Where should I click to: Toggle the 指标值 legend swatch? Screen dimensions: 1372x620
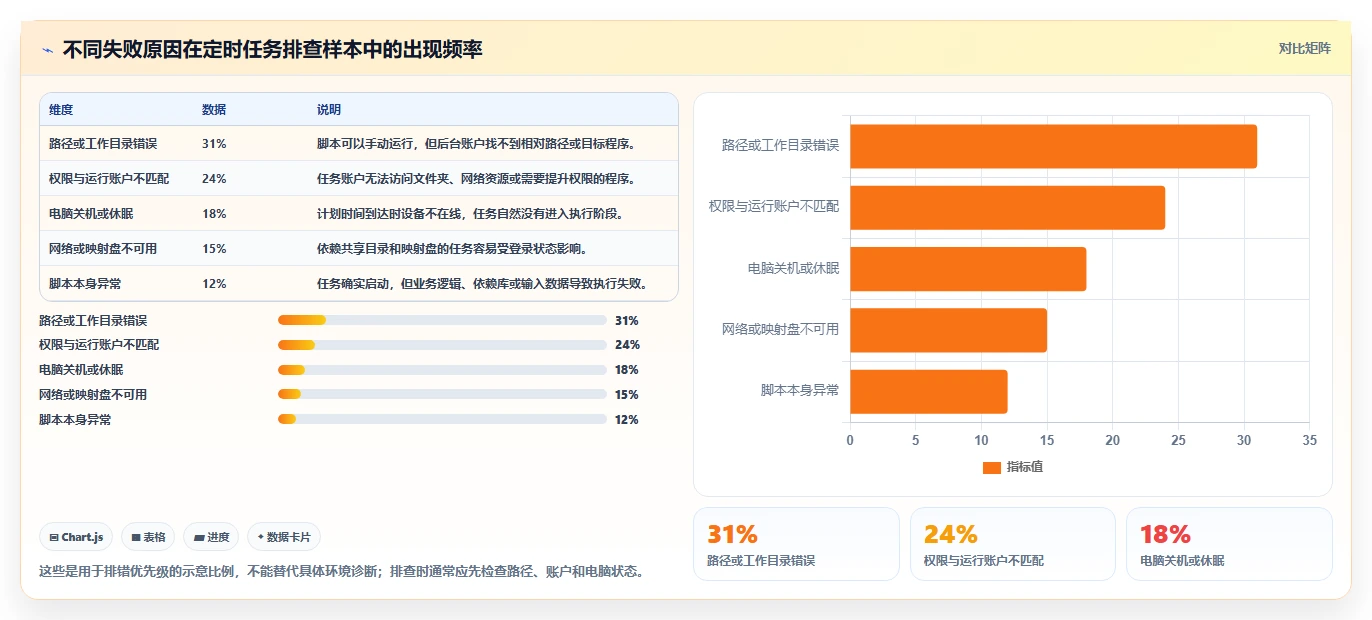(x=992, y=467)
